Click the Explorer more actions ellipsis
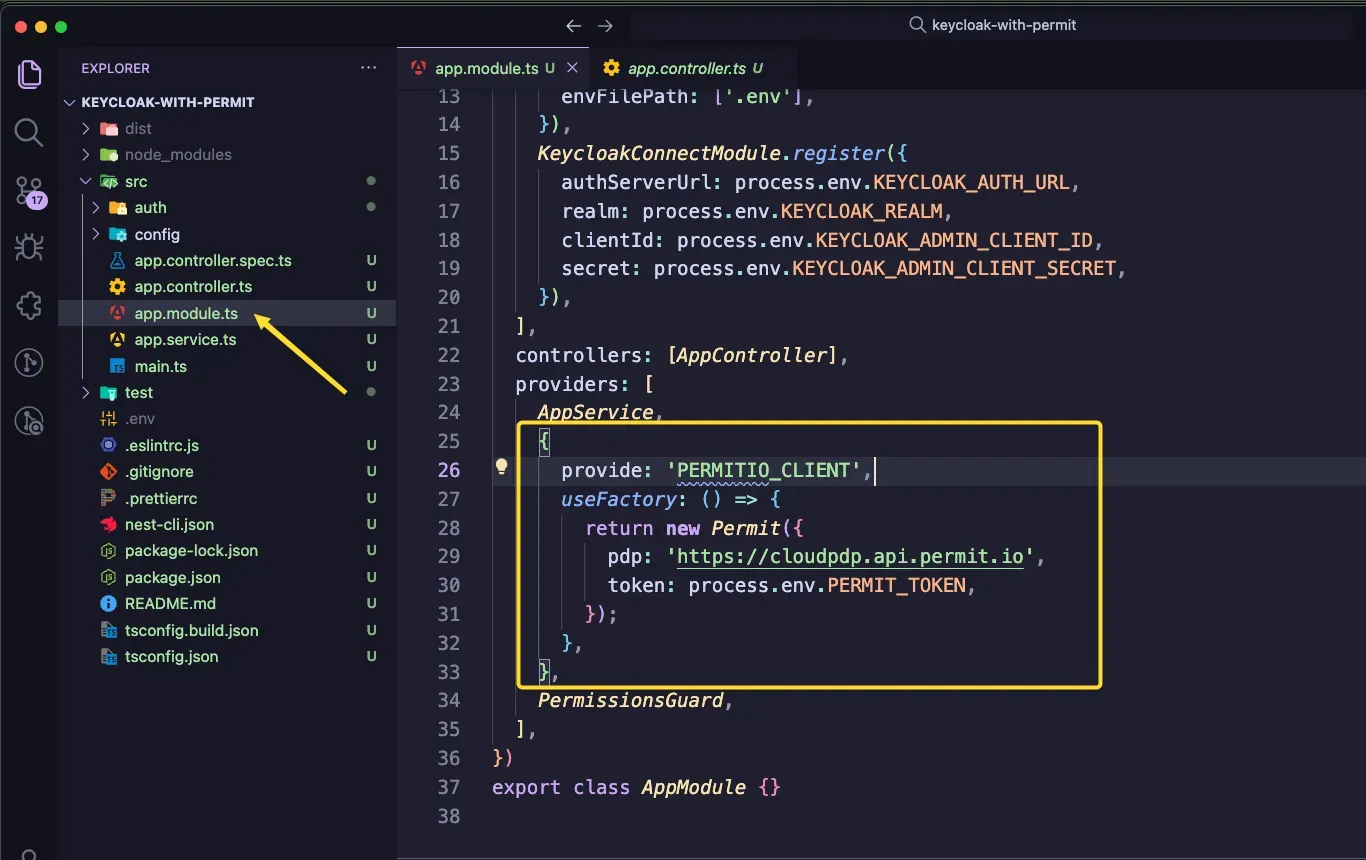Viewport: 1366px width, 860px height. 369,68
